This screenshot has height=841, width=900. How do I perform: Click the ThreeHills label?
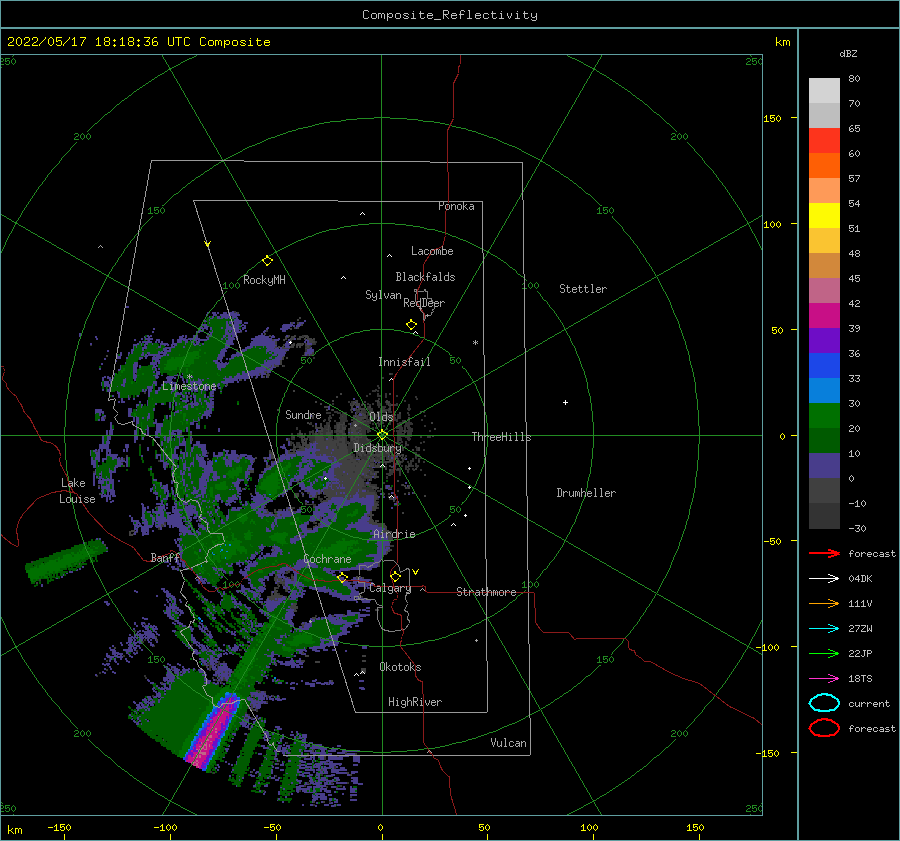[502, 437]
